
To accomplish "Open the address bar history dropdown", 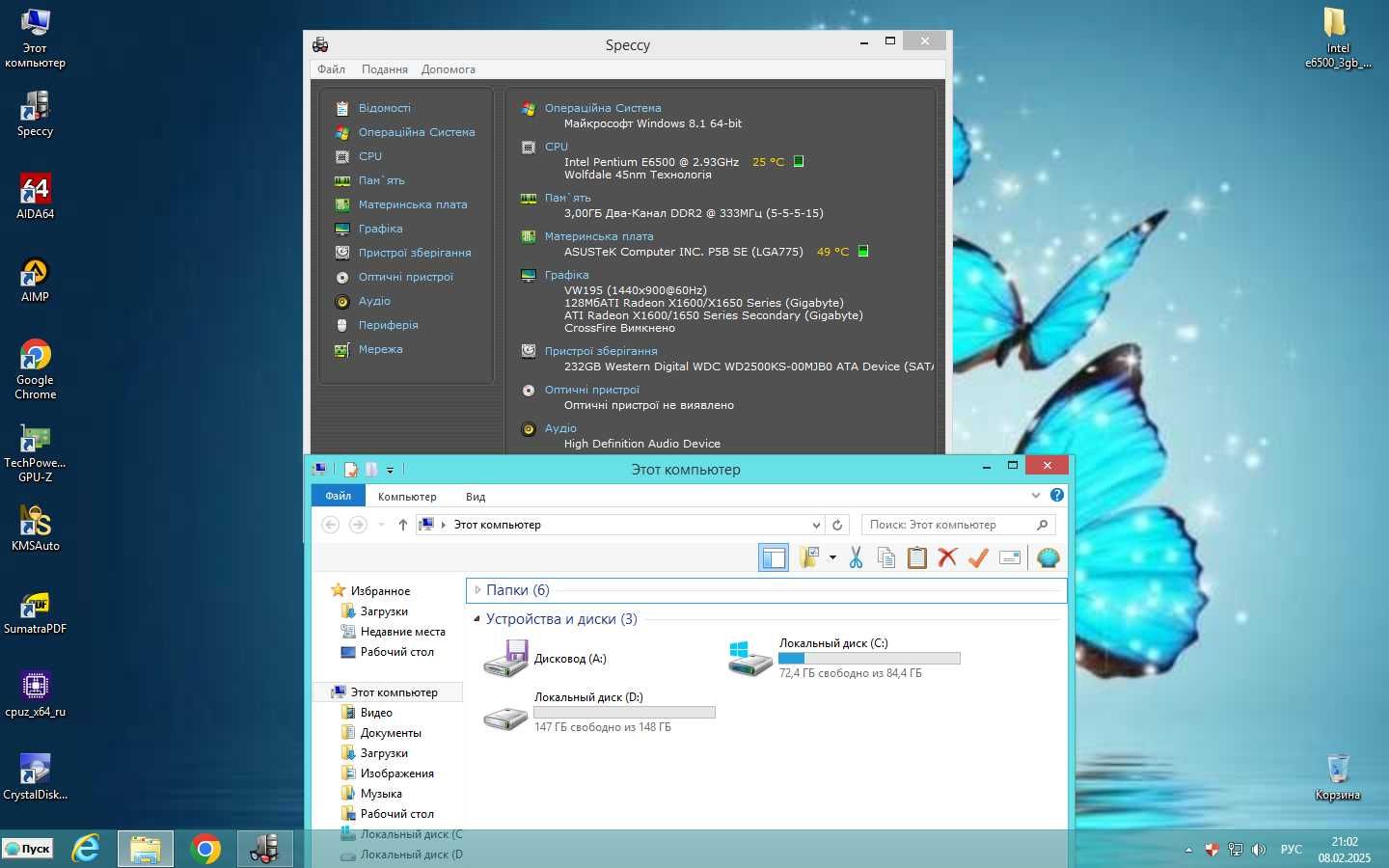I will pyautogui.click(x=816, y=525).
